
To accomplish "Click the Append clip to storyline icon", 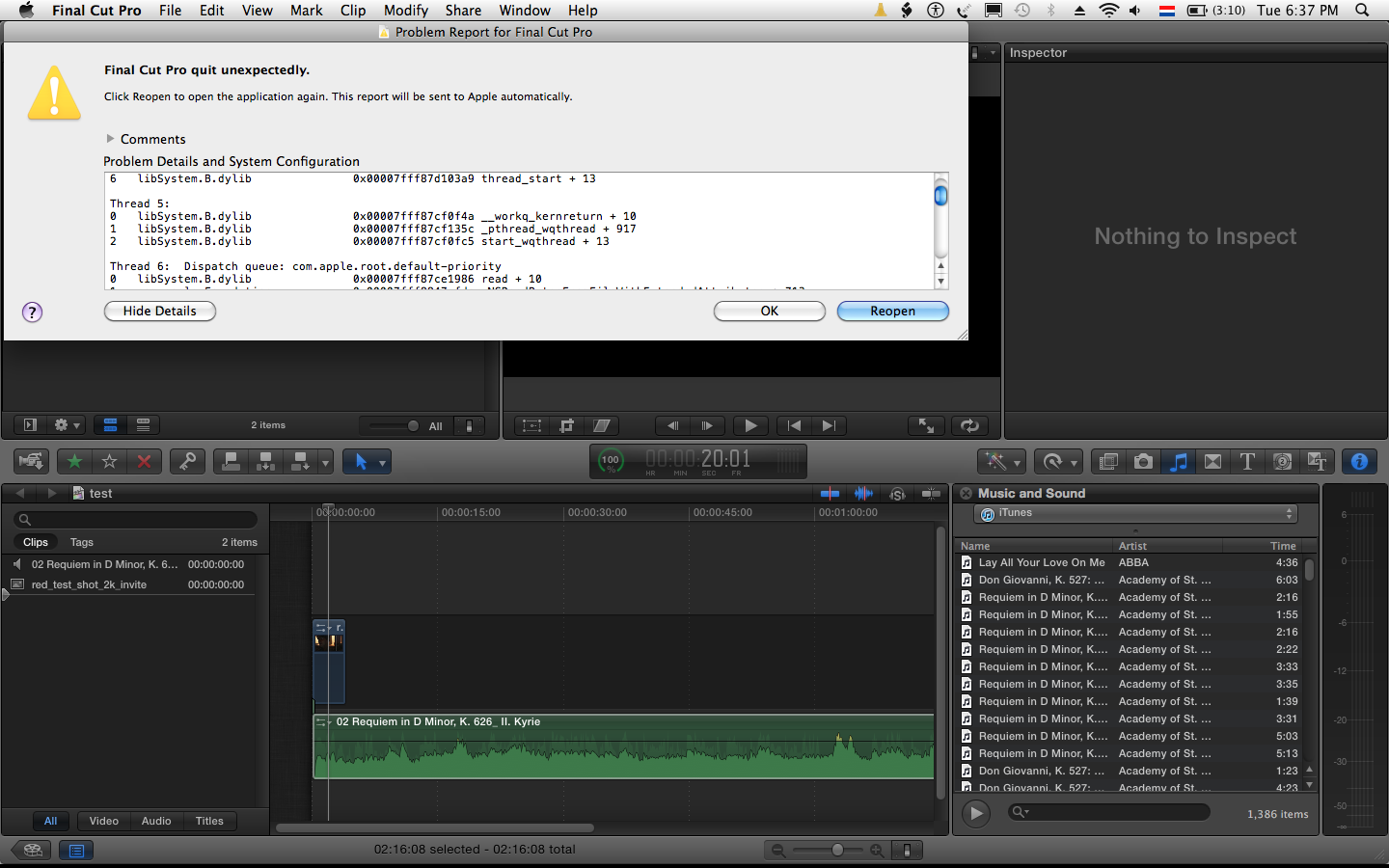I will point(300,462).
